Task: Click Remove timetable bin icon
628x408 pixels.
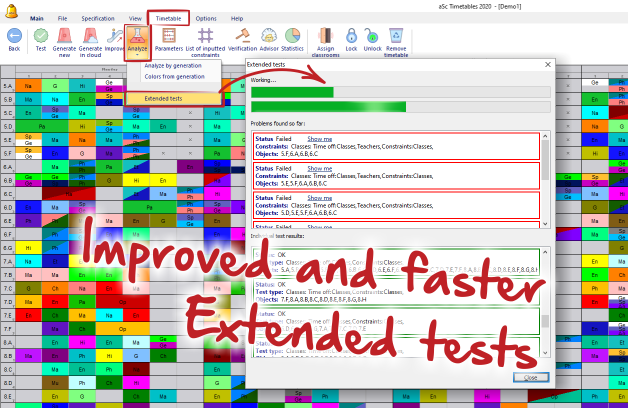Action: point(396,36)
